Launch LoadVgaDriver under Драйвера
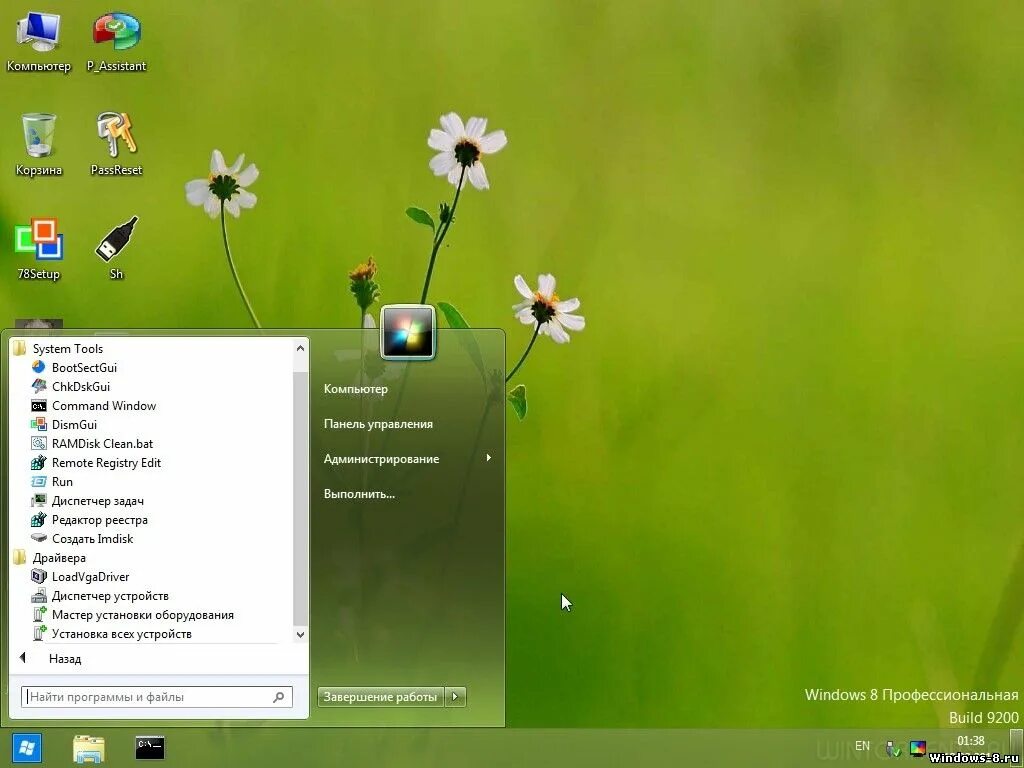 (90, 576)
